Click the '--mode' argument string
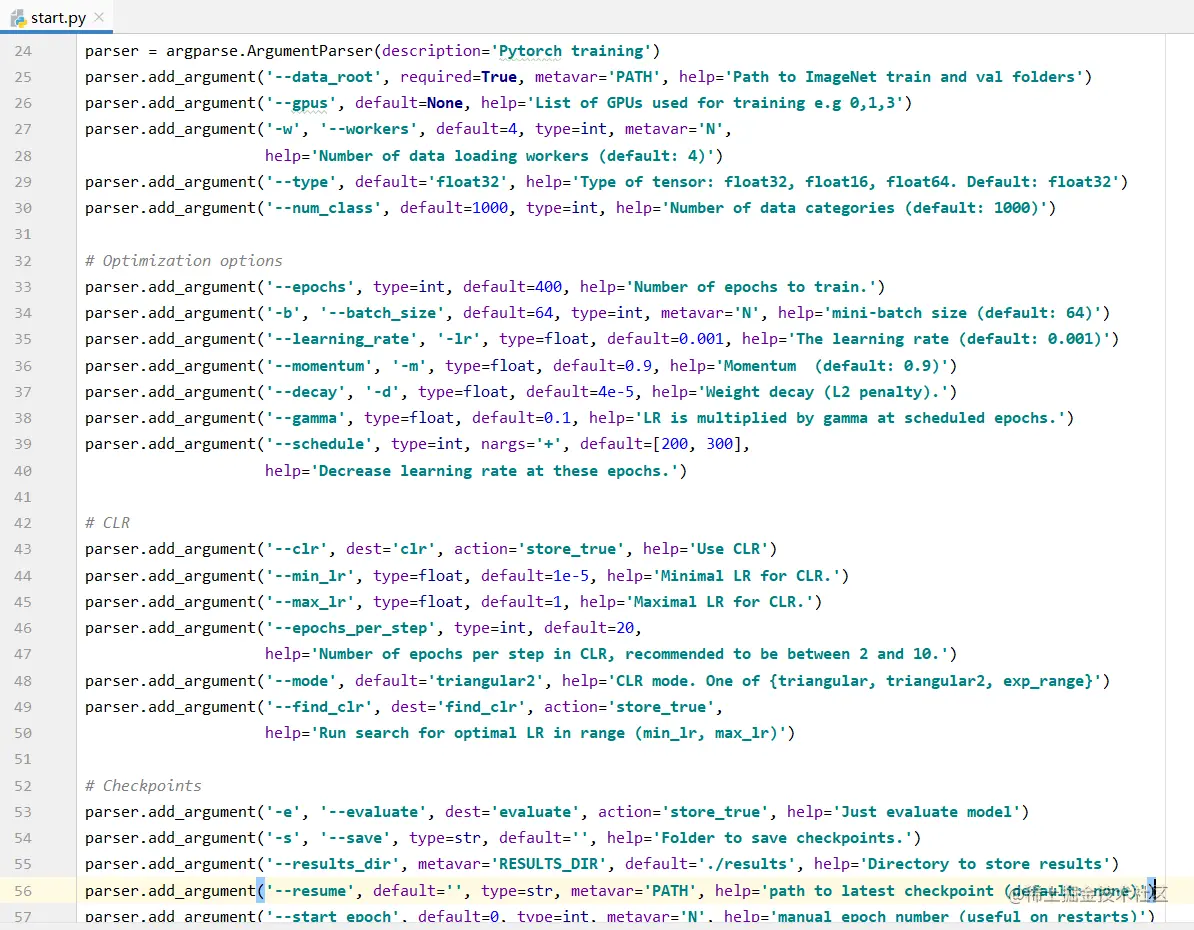The width and height of the screenshot is (1194, 930). tap(302, 681)
